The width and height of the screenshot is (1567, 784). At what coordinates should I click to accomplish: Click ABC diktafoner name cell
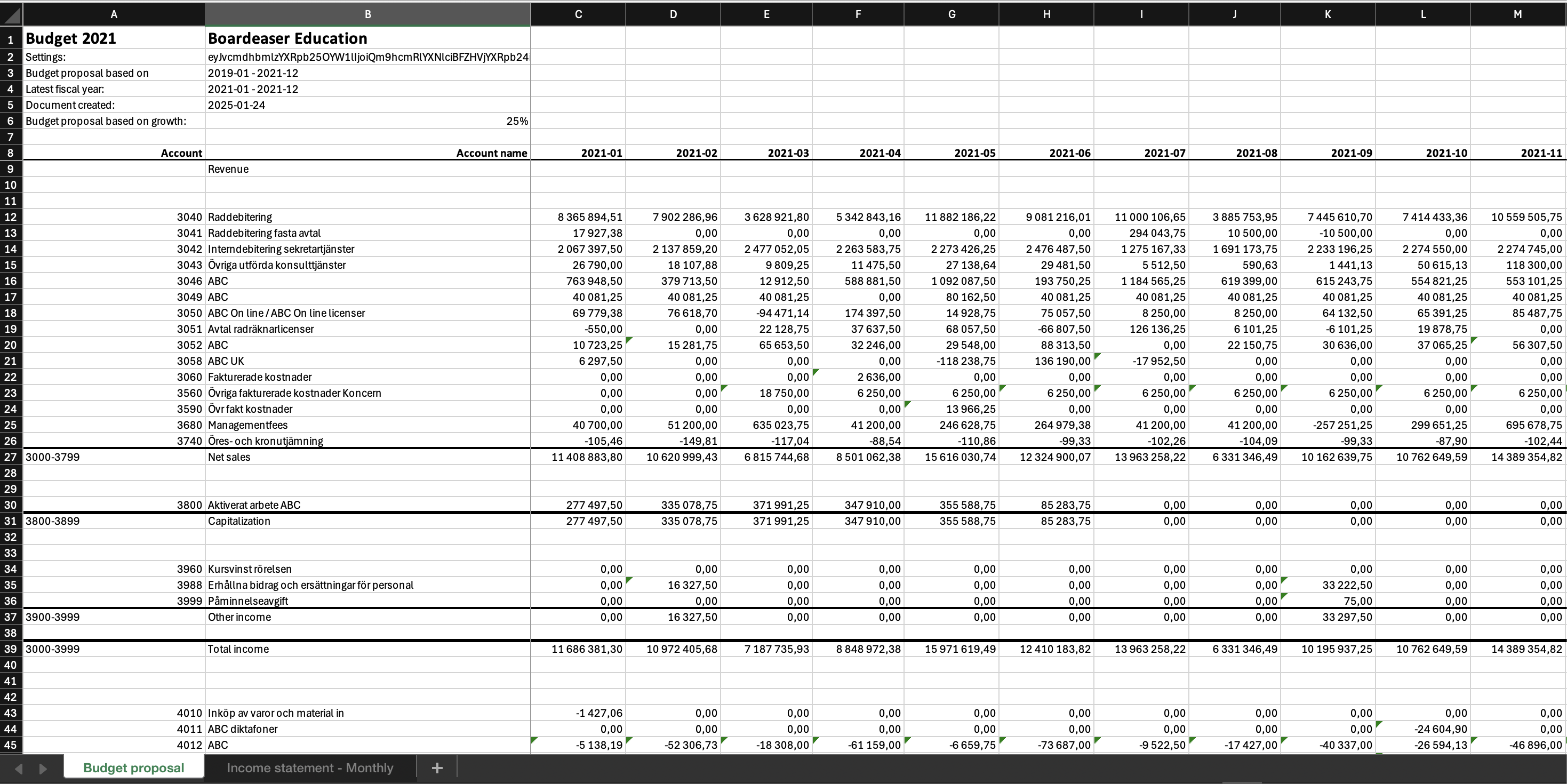[367, 729]
